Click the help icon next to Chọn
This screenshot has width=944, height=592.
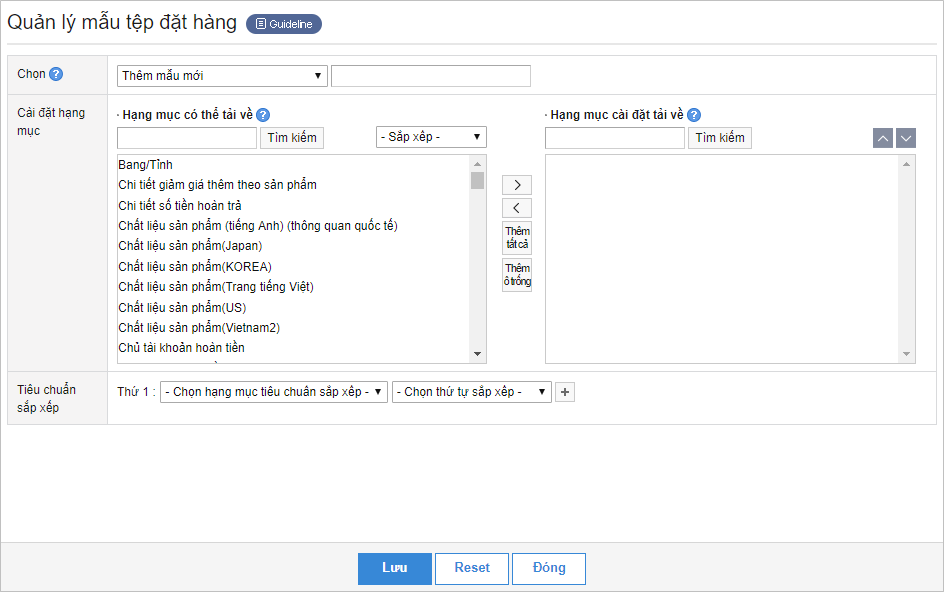point(56,74)
